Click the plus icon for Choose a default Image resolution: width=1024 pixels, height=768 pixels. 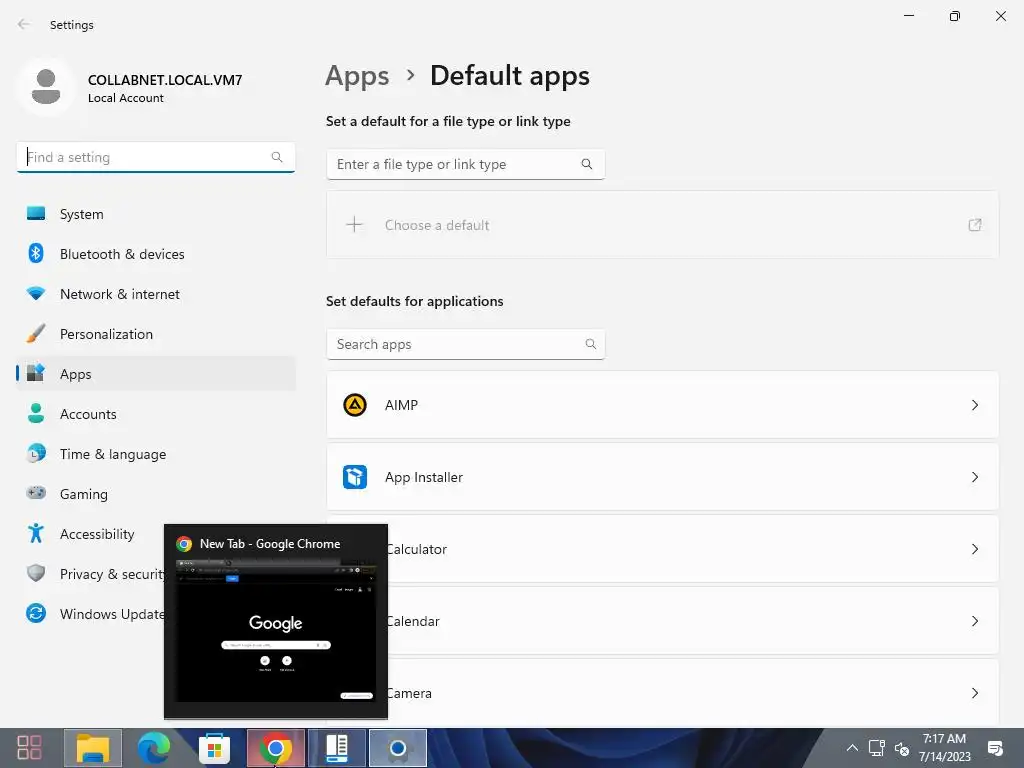354,225
